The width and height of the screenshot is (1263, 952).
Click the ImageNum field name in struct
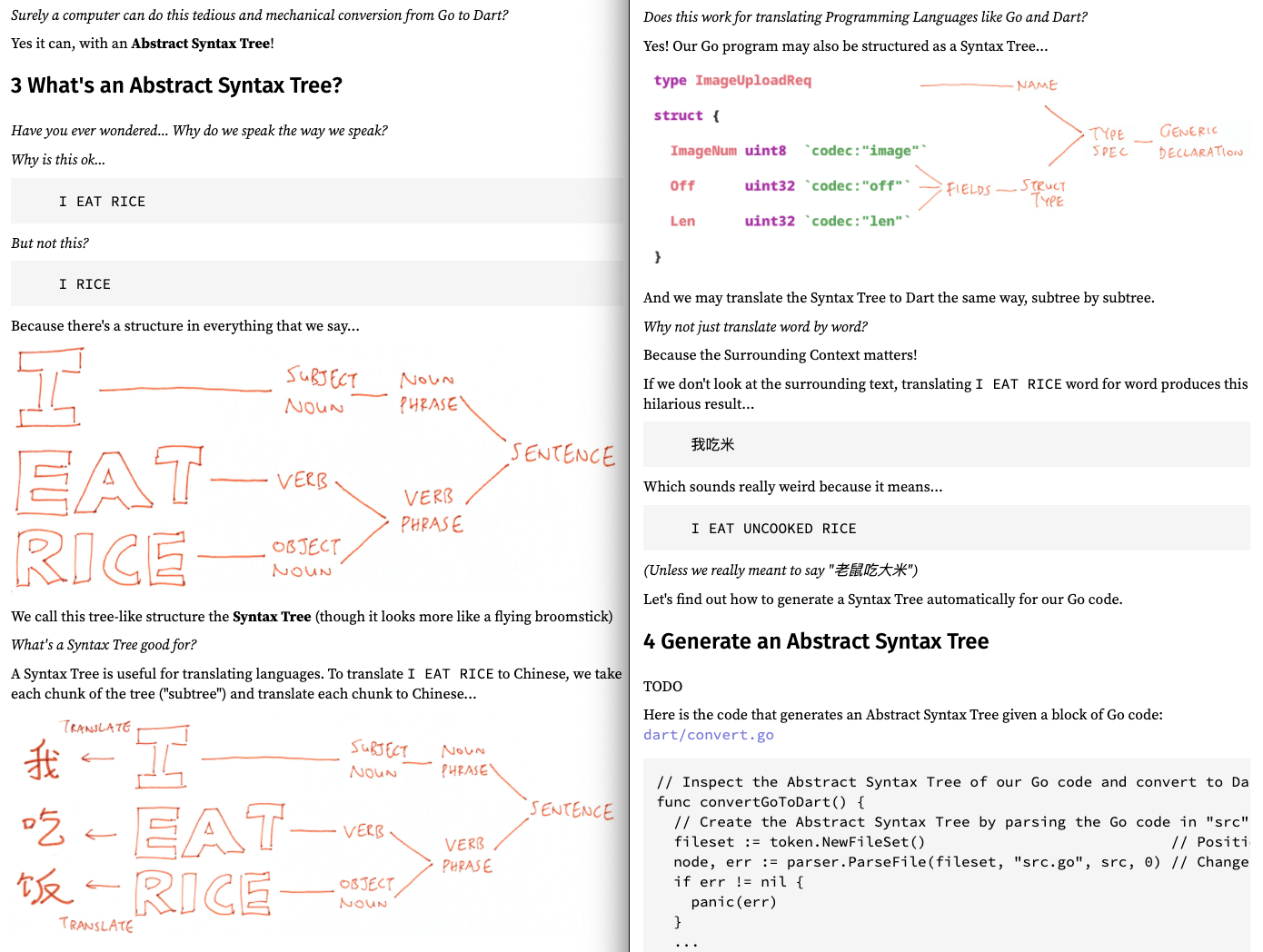(x=702, y=151)
